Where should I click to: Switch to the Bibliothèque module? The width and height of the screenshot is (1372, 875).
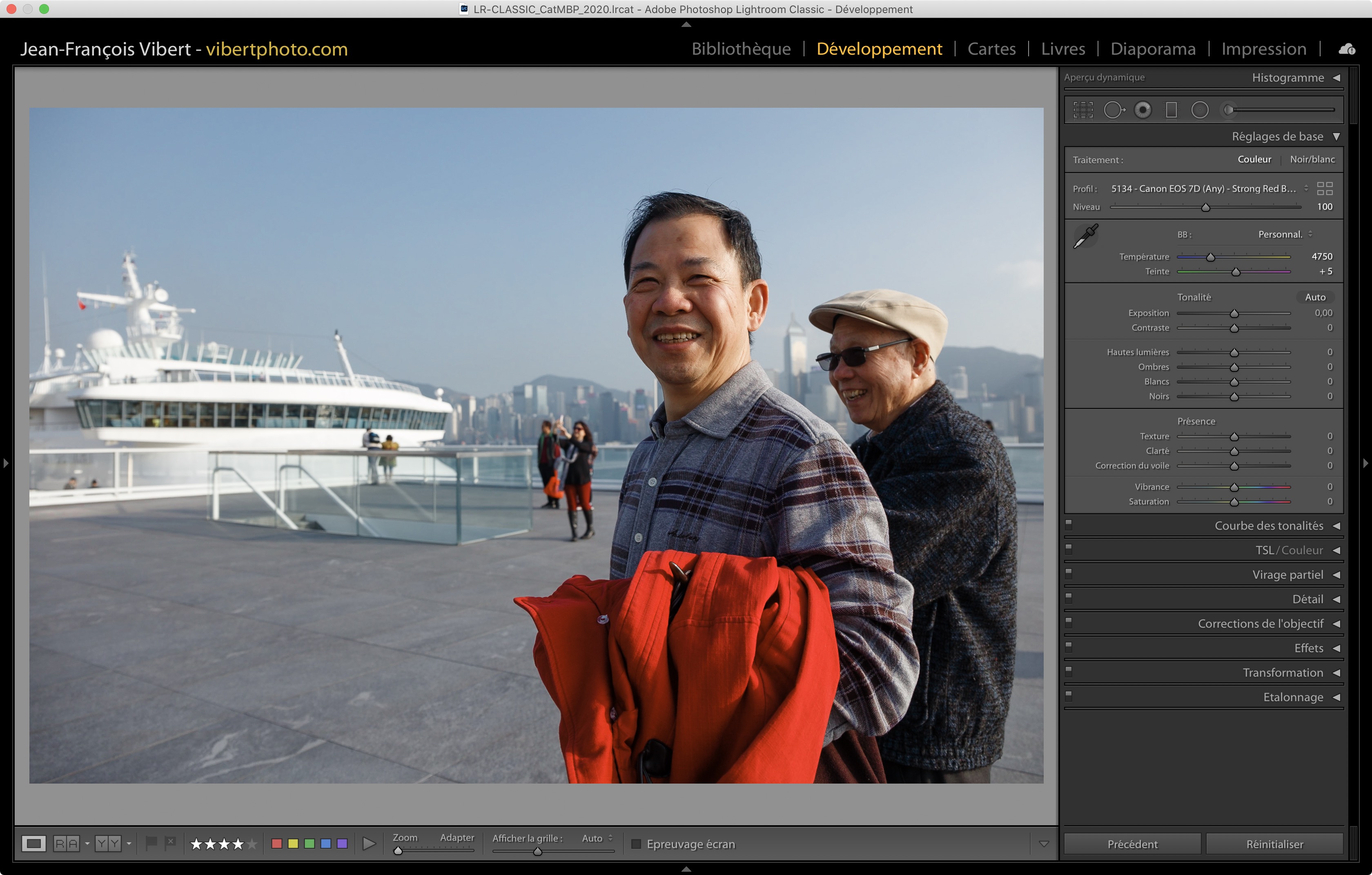point(741,49)
